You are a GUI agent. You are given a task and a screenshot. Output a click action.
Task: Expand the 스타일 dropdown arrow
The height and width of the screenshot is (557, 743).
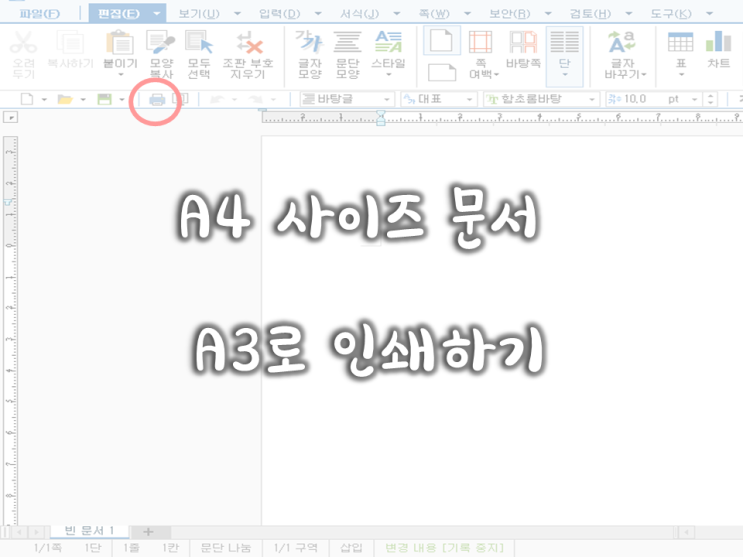tap(389, 75)
